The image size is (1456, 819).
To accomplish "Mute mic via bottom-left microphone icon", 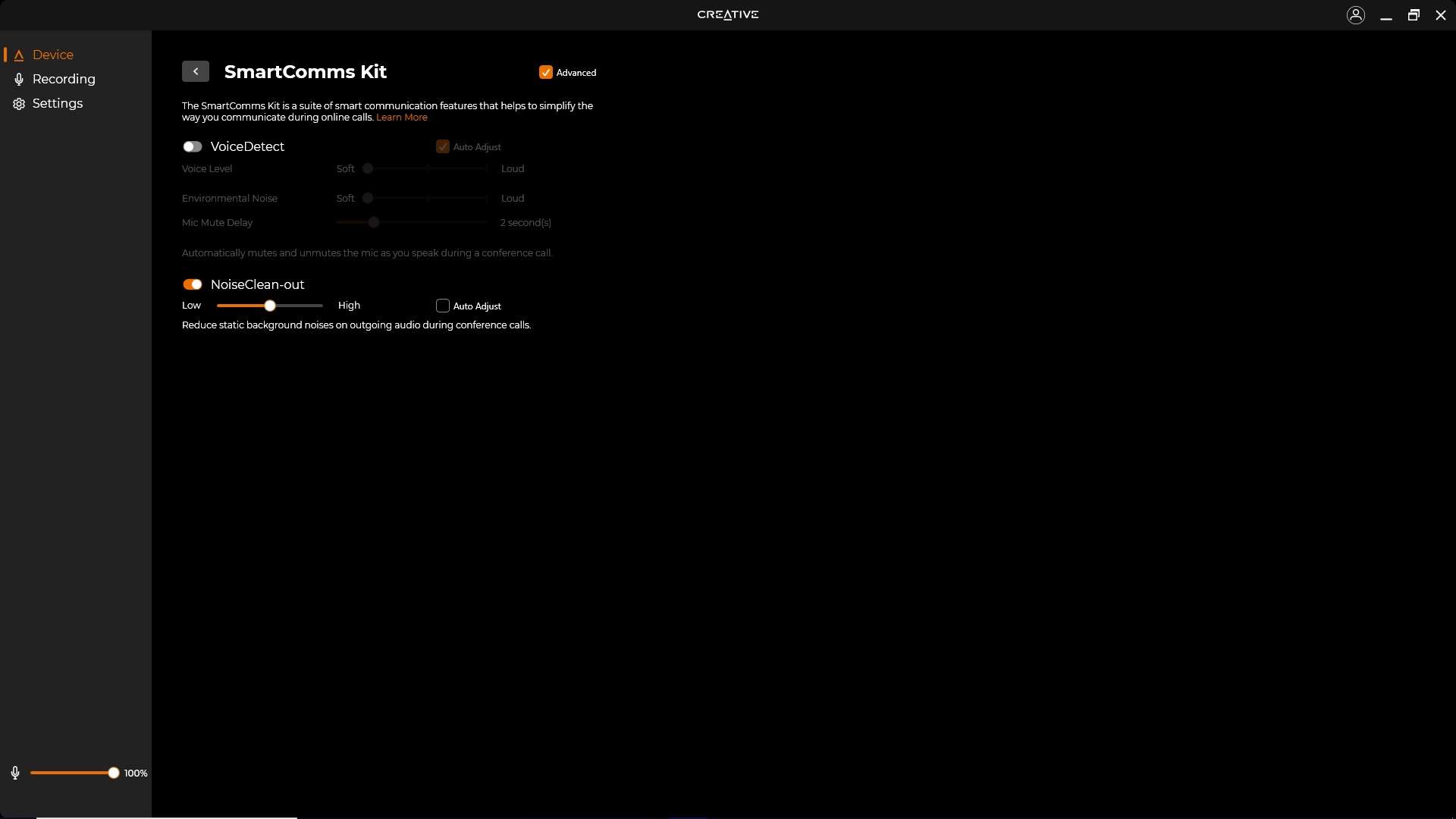I will click(x=15, y=773).
